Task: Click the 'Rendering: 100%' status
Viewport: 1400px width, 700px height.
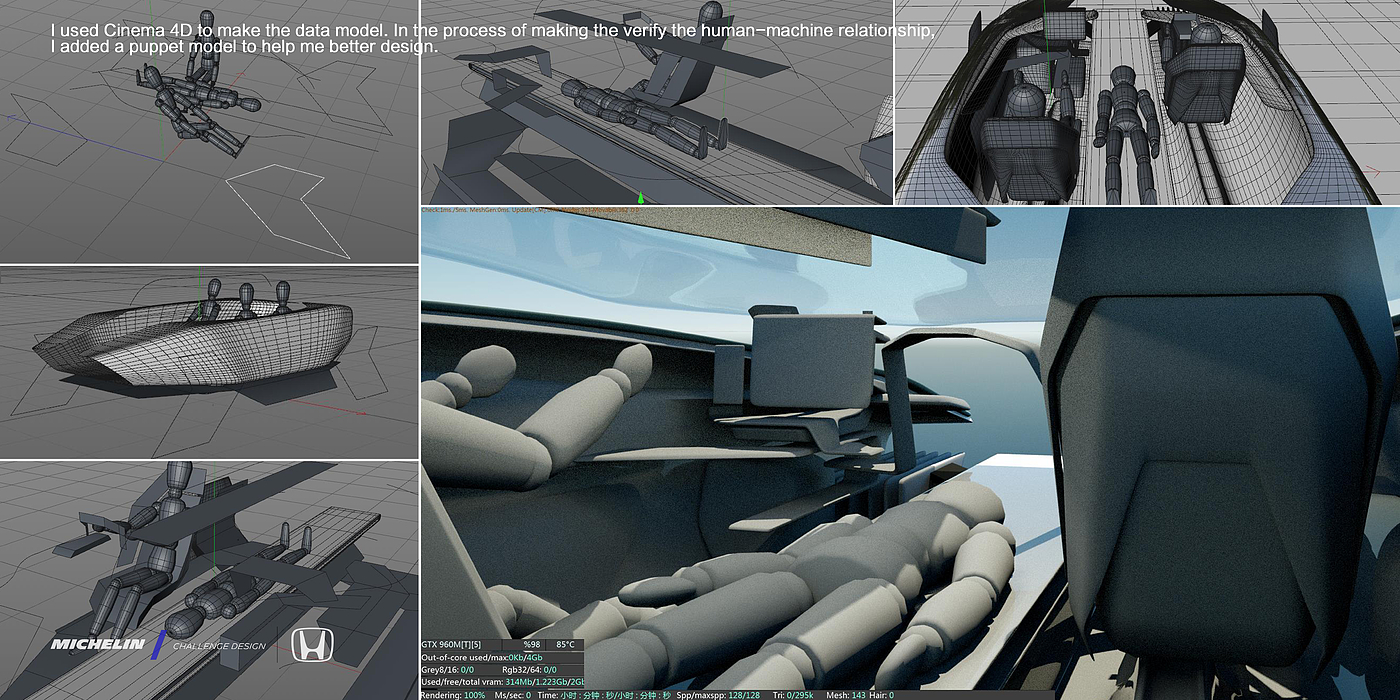Action: (x=453, y=694)
